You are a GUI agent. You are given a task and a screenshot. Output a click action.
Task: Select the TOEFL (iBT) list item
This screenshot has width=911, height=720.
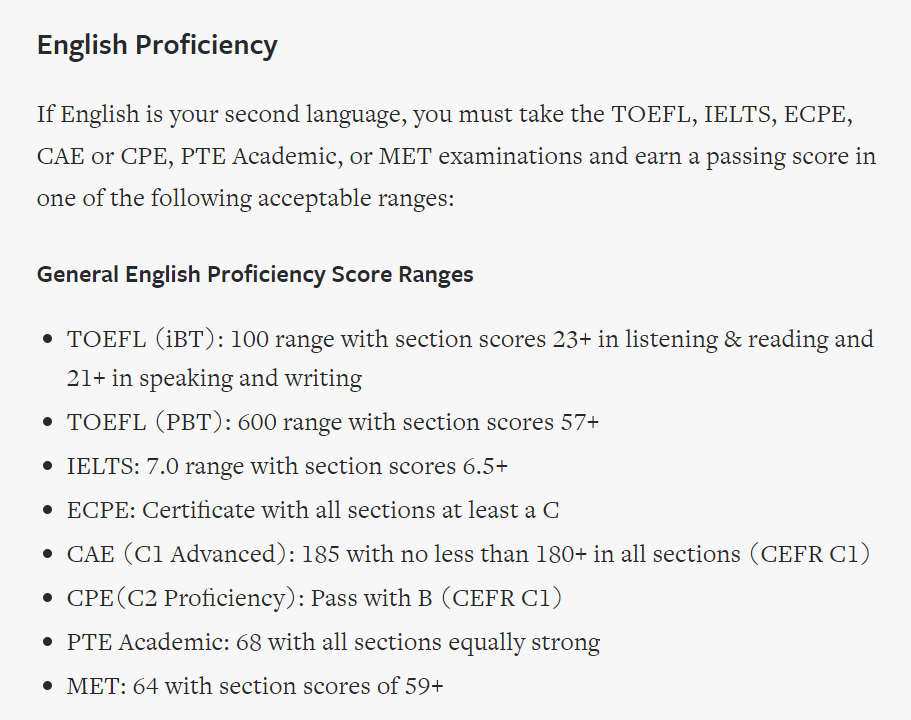[x=470, y=358]
